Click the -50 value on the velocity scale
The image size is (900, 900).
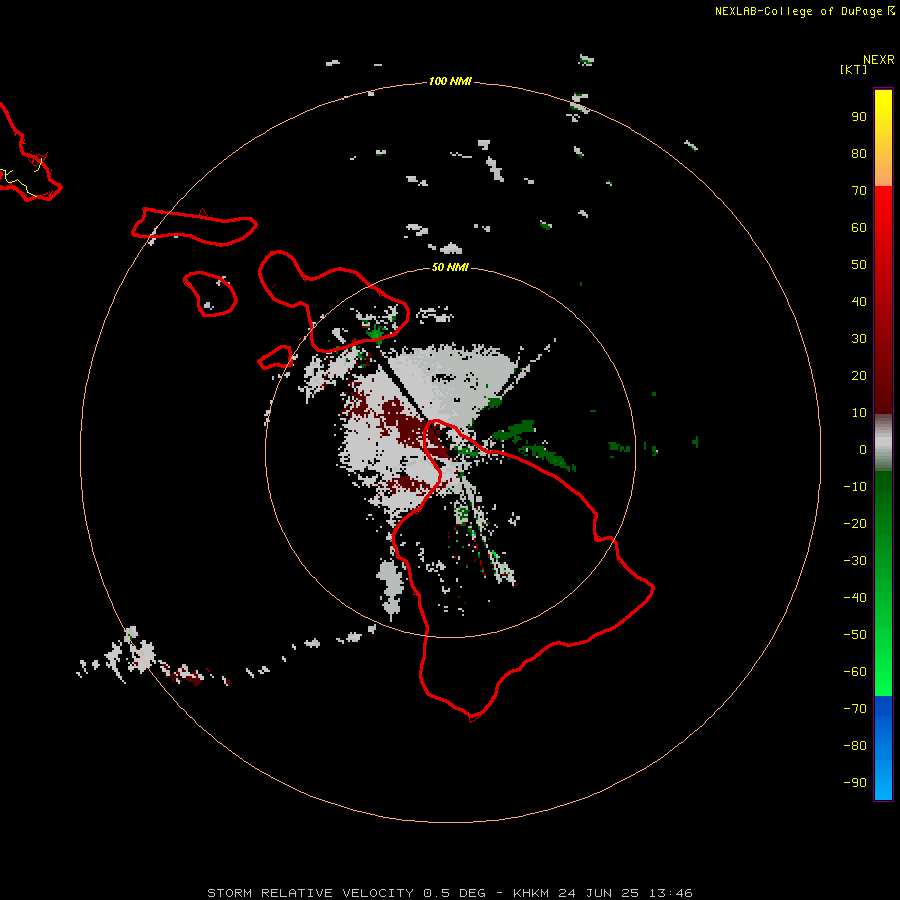855,635
